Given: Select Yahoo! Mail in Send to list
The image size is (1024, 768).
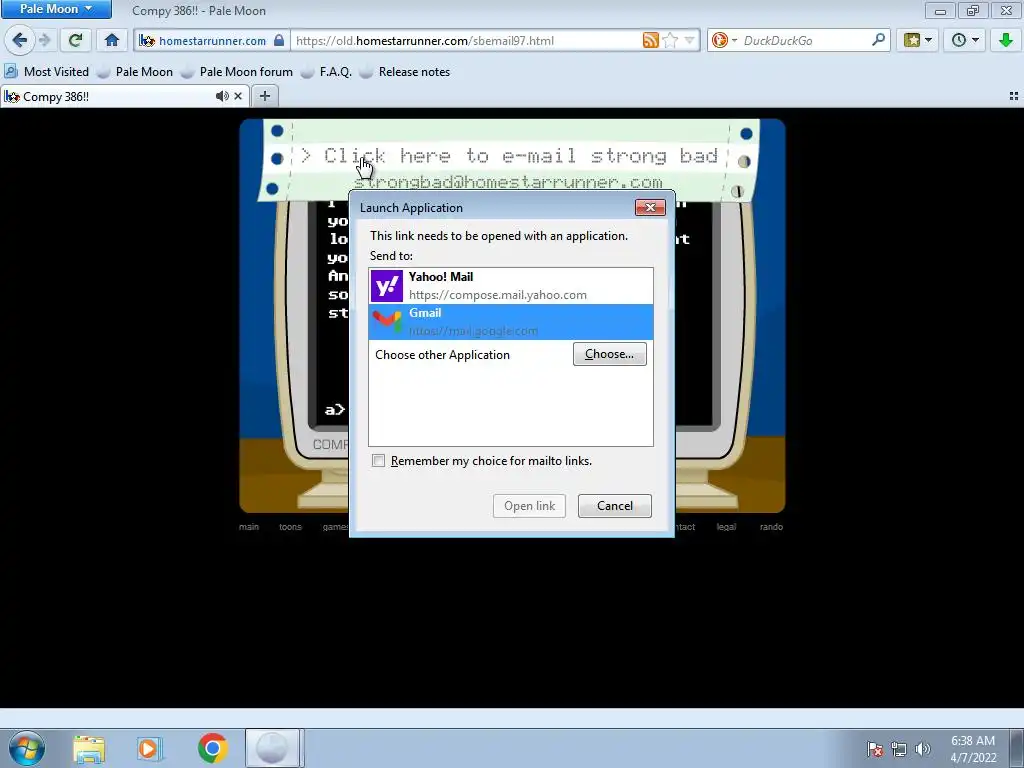Looking at the screenshot, I should point(511,286).
